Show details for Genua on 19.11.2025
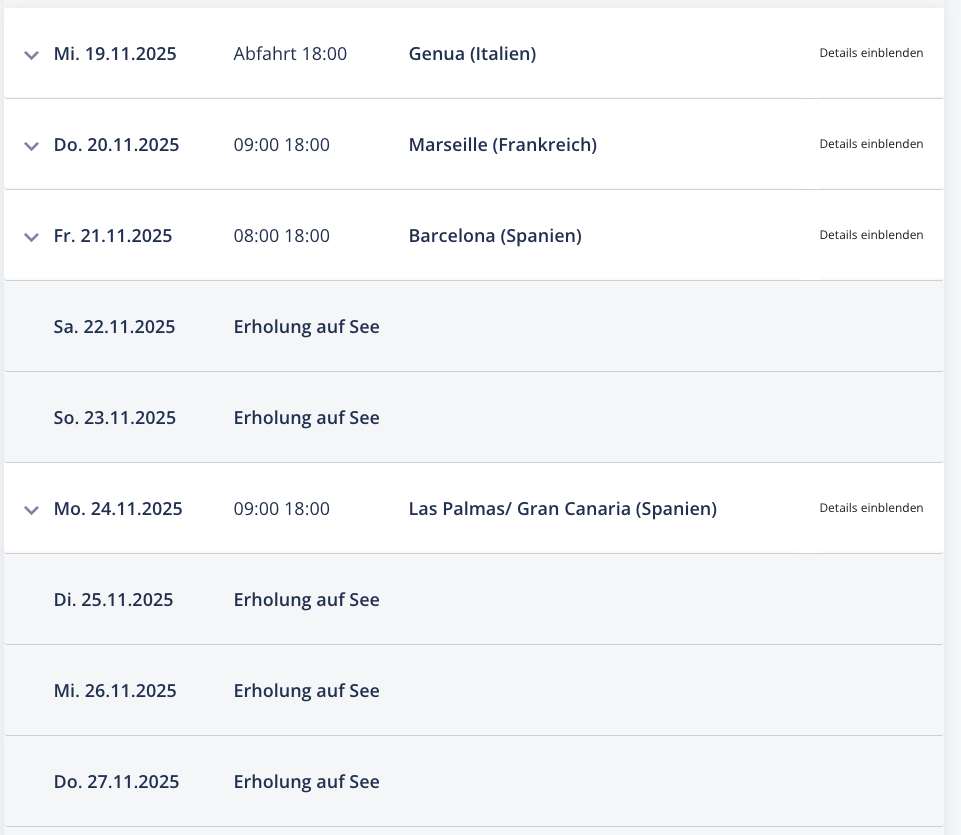961x835 pixels. tap(871, 53)
